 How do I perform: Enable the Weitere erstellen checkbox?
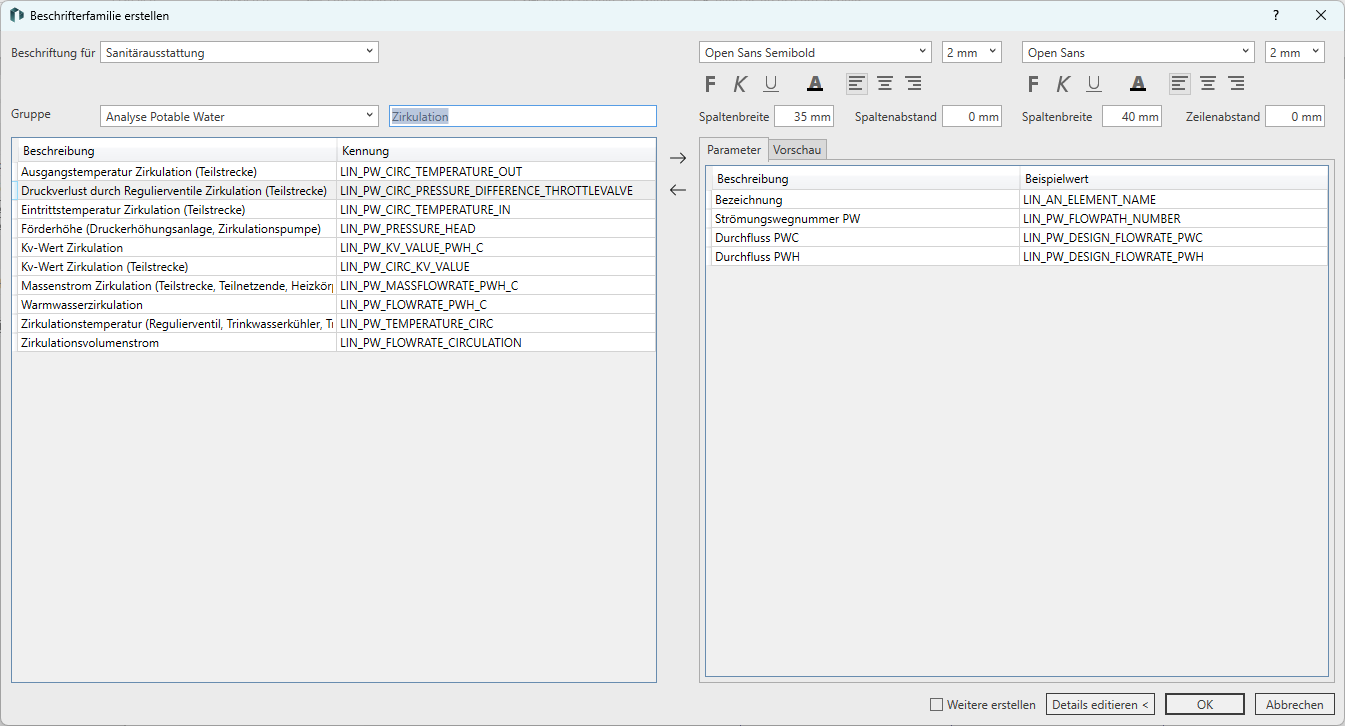tap(937, 705)
